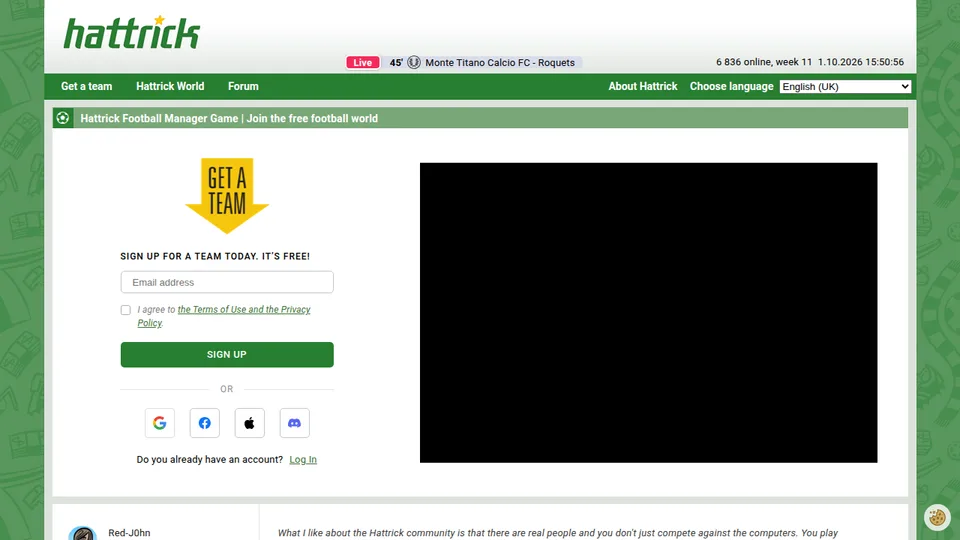The width and height of the screenshot is (960, 540).
Task: Go to the Forum menu item
Action: pos(243,86)
